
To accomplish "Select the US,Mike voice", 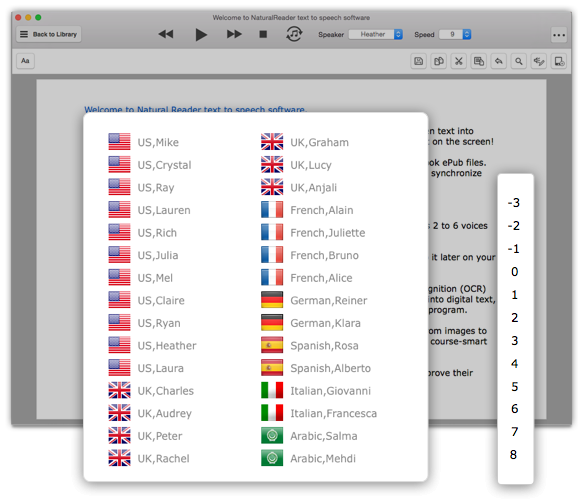I will tap(144, 142).
